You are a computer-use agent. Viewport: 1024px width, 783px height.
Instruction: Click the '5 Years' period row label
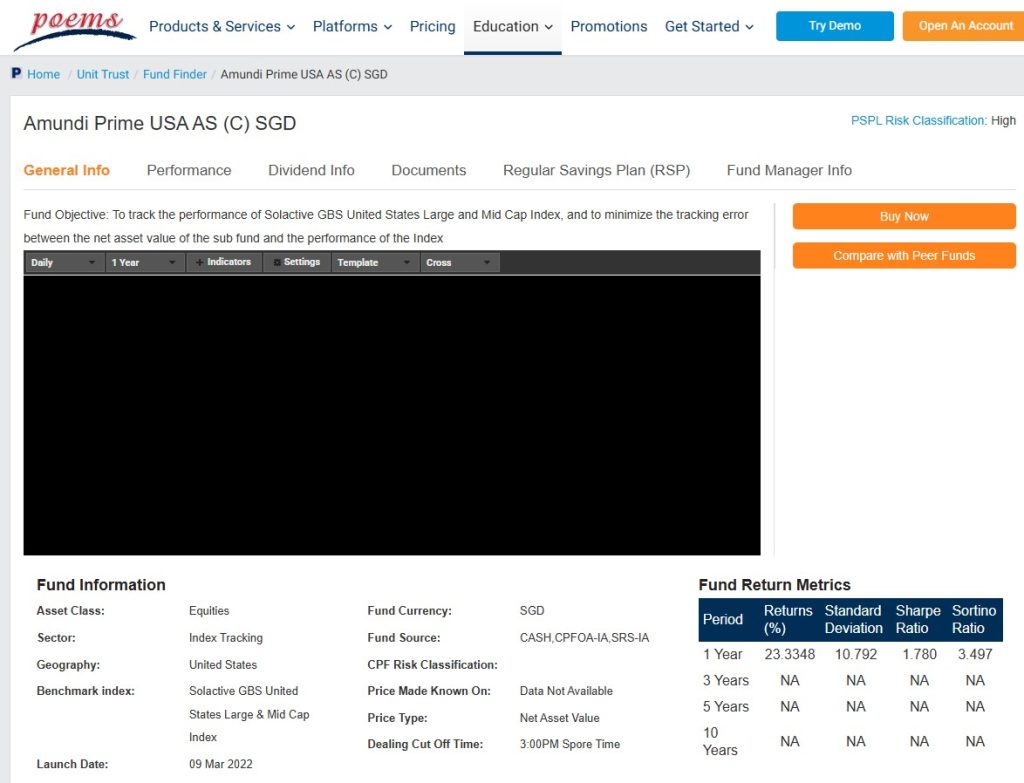726,707
